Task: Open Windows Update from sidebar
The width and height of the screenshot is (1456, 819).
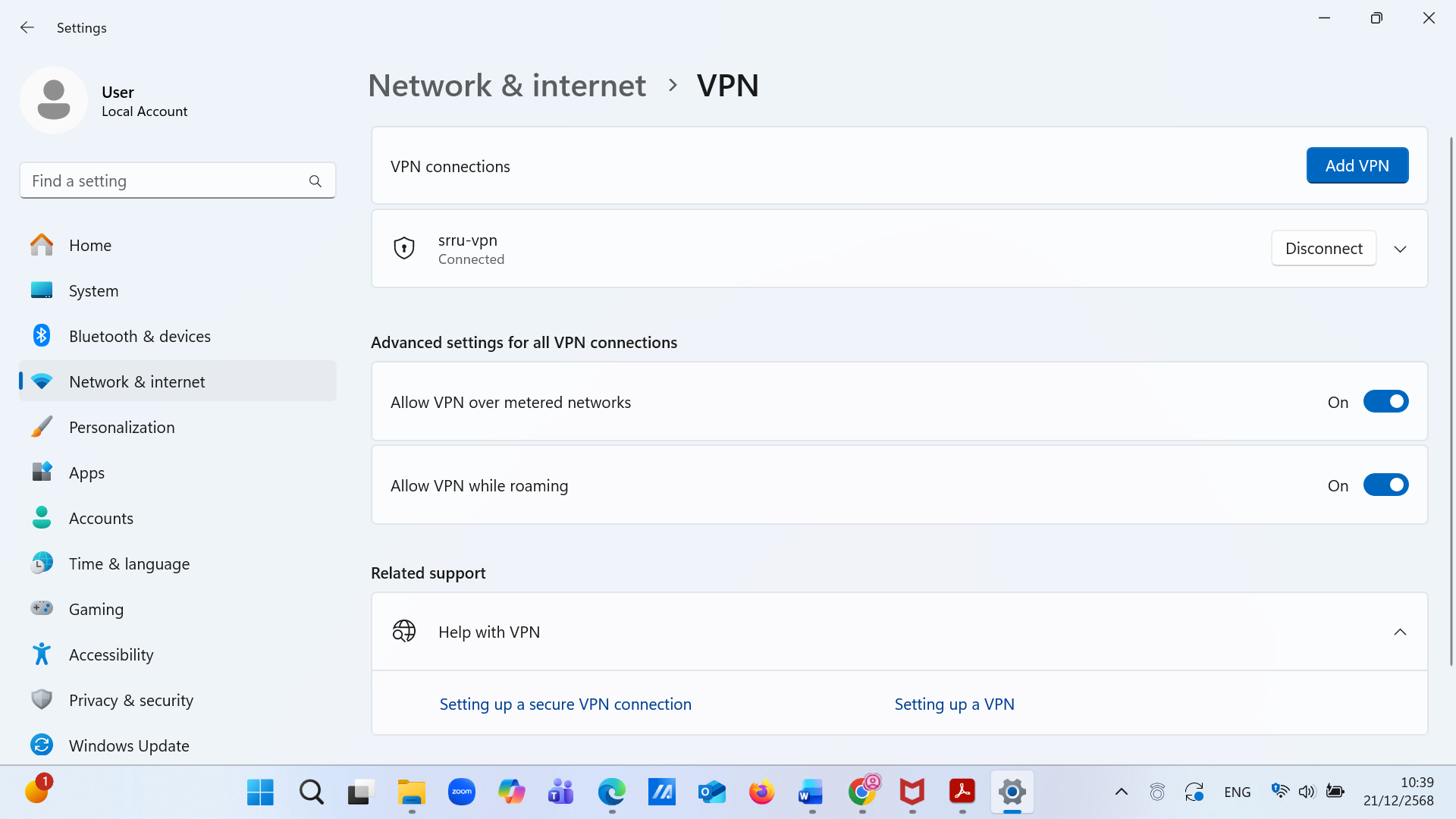Action: click(x=129, y=745)
